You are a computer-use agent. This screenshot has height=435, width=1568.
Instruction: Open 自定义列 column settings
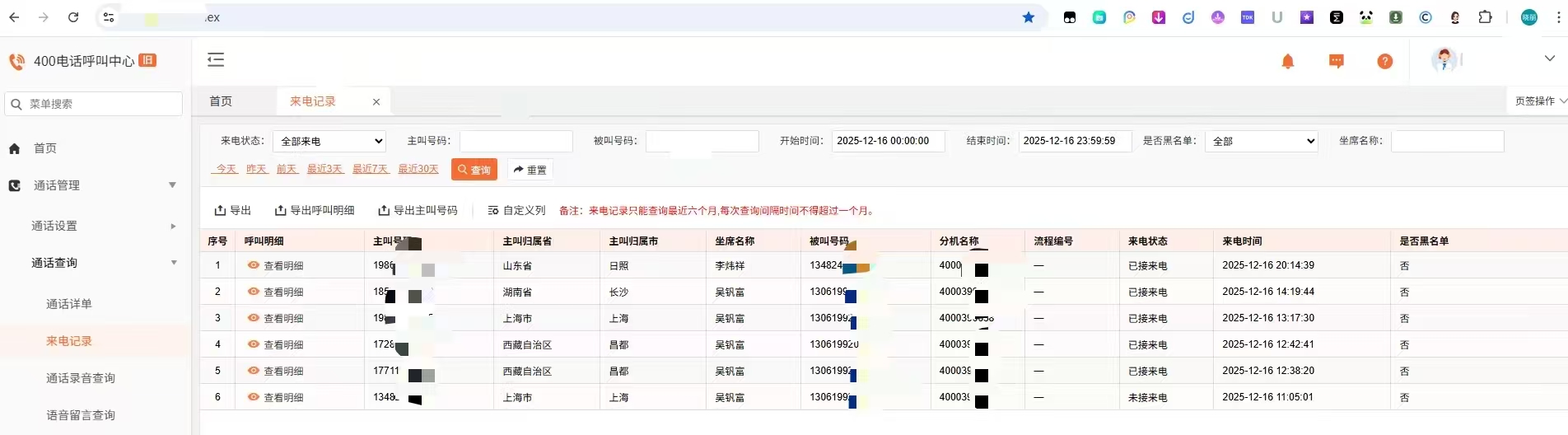point(516,210)
